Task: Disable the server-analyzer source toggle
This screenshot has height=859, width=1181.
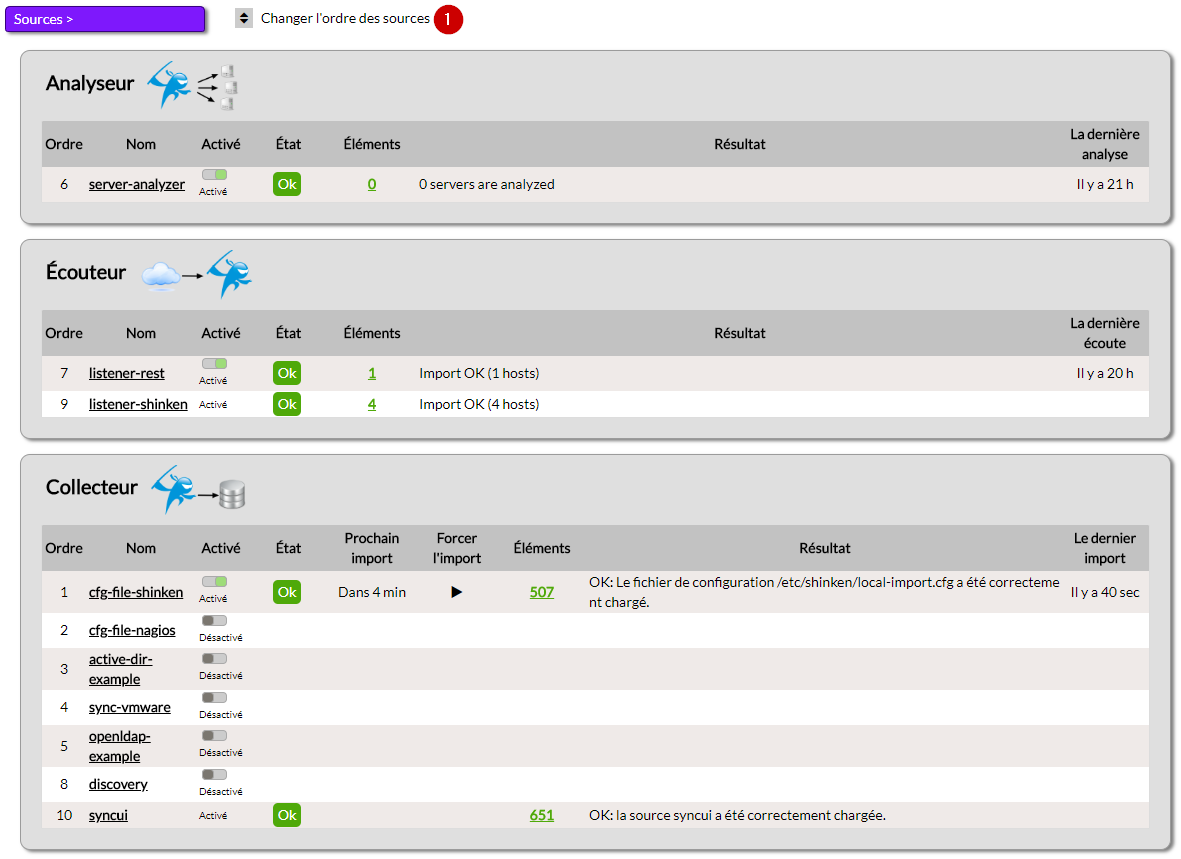Action: coord(214,175)
